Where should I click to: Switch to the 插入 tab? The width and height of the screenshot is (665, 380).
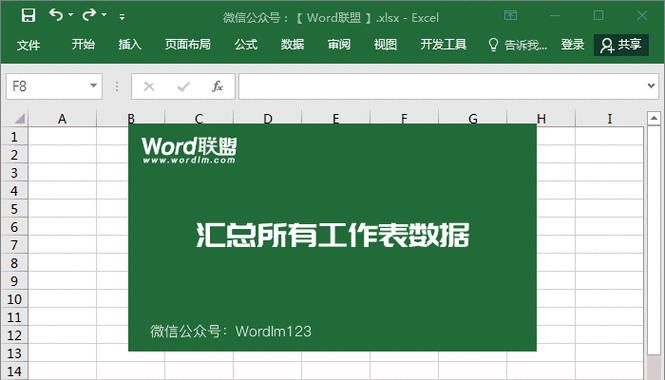pos(130,44)
